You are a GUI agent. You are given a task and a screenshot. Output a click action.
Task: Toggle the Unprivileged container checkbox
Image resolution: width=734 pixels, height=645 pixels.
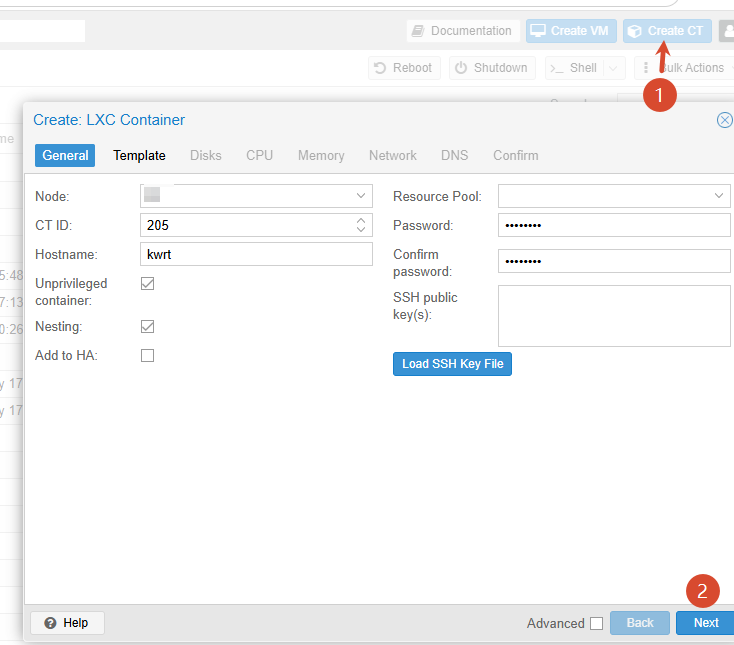click(x=147, y=284)
